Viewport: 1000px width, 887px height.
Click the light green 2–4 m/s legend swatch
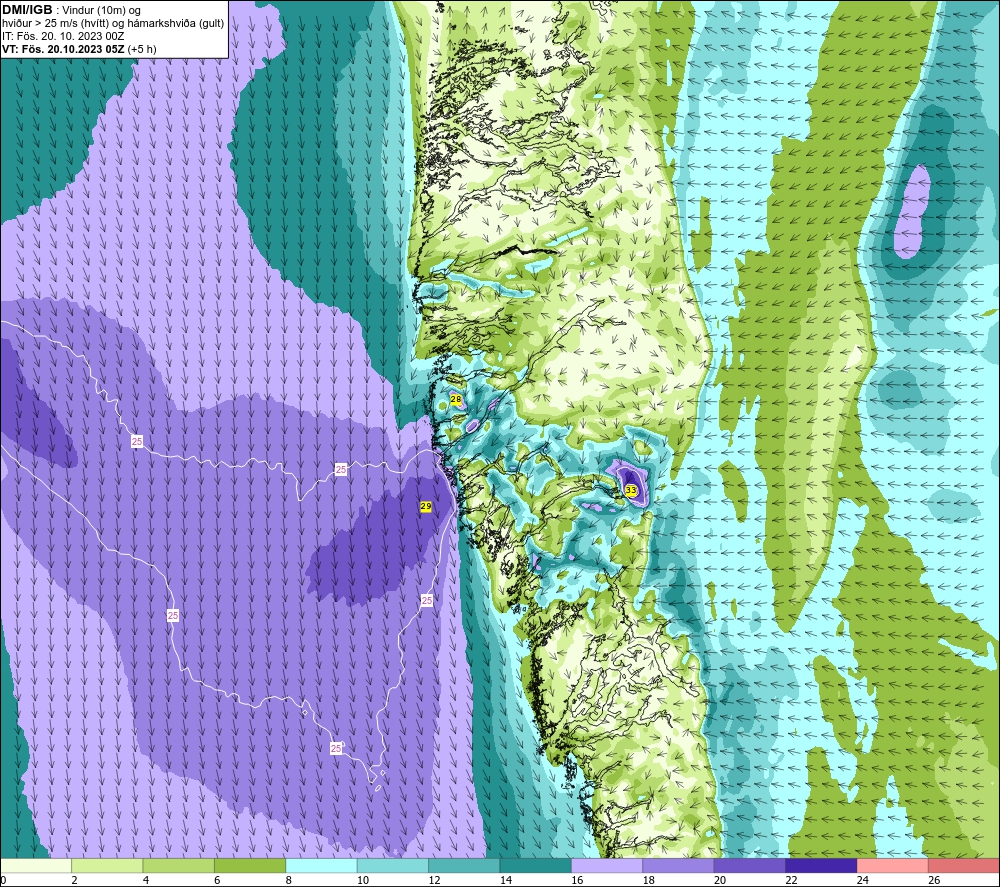click(x=107, y=866)
